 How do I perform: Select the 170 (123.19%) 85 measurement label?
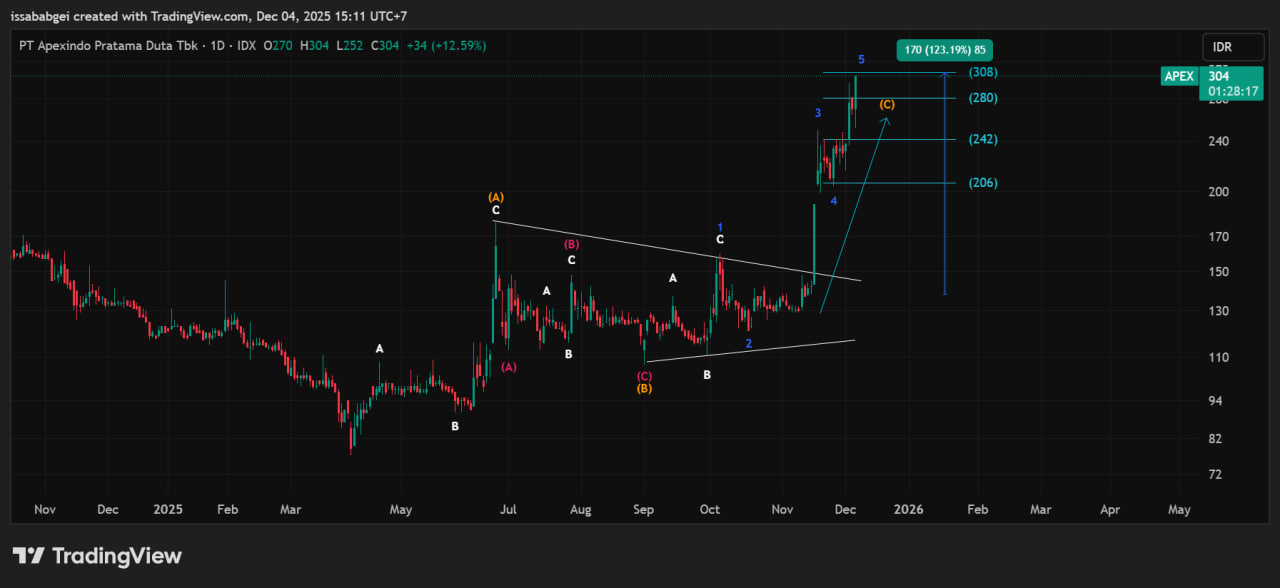[946, 51]
